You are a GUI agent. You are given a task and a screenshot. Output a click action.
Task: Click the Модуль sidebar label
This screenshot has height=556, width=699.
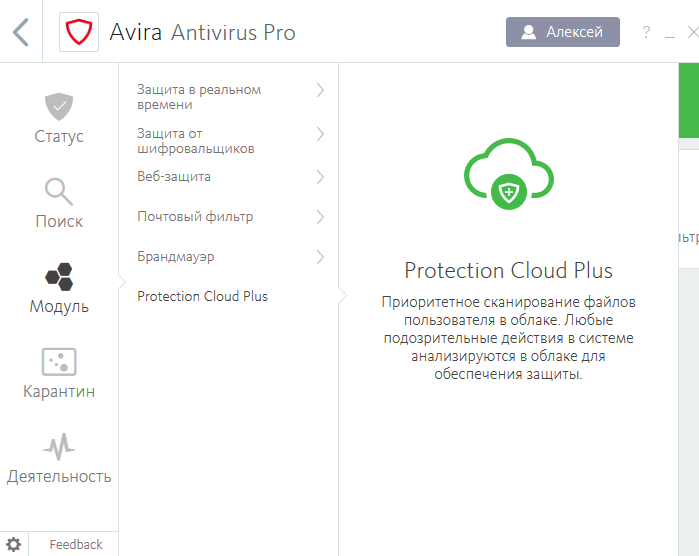pos(59,307)
